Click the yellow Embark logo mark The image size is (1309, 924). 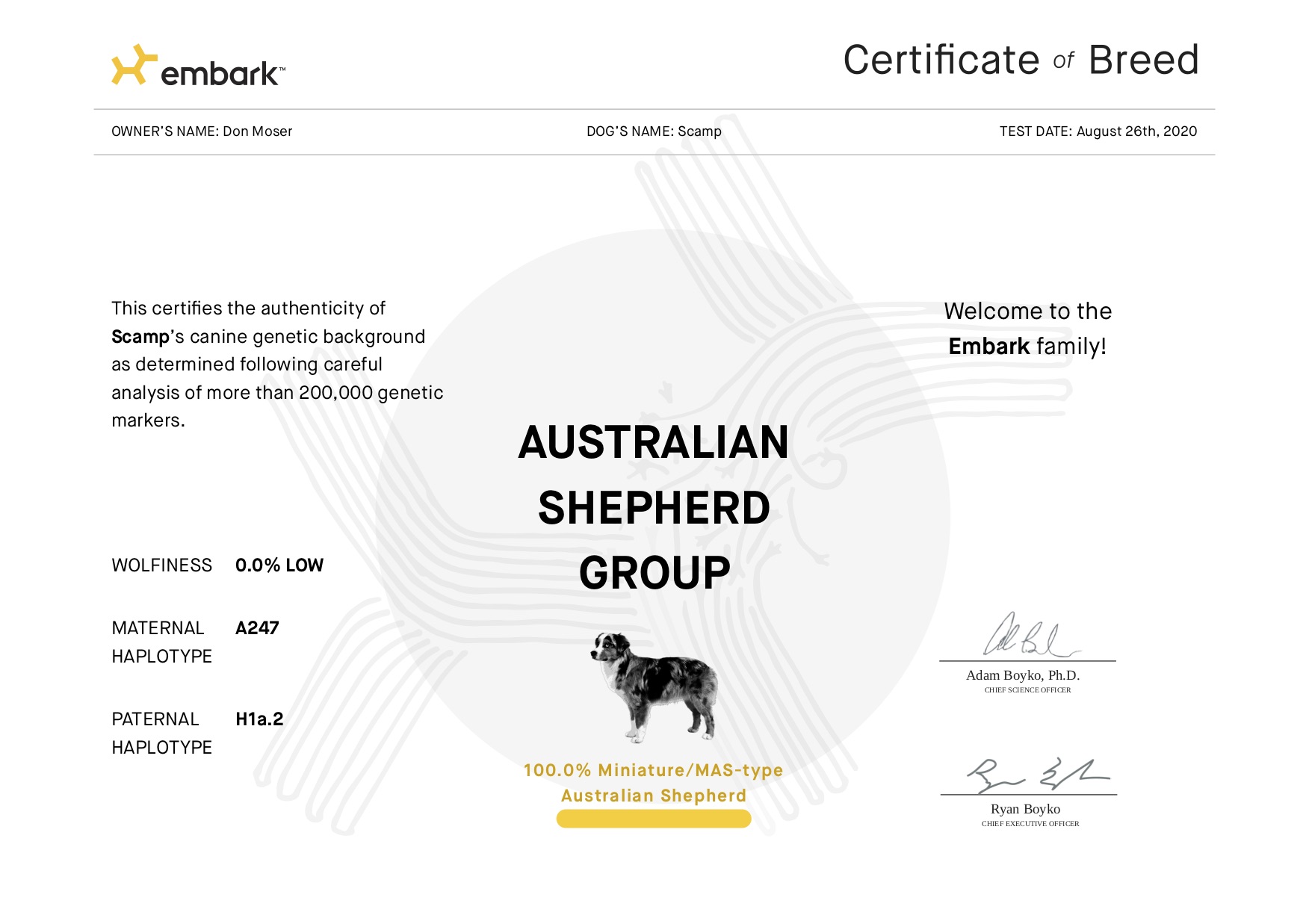coord(133,65)
